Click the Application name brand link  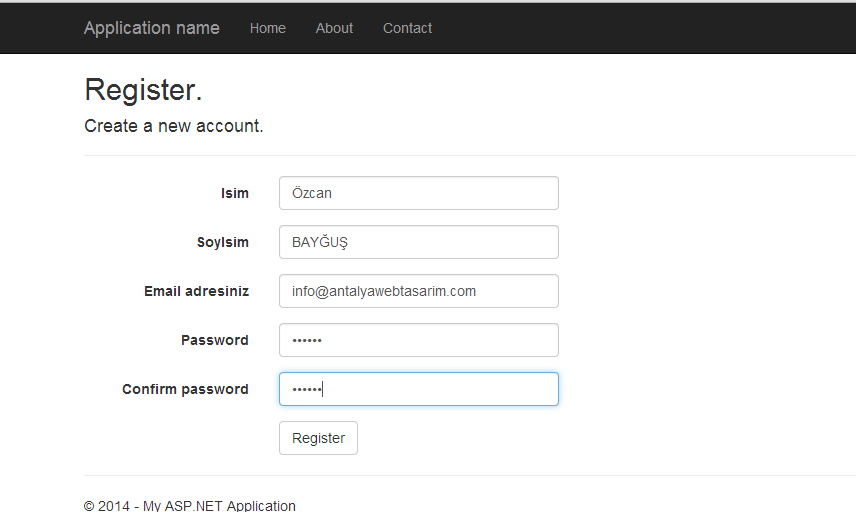pyautogui.click(x=151, y=28)
